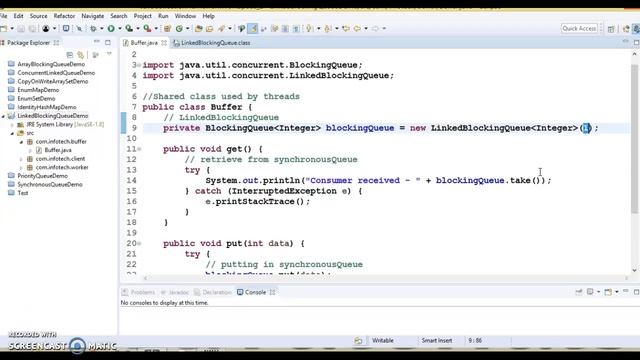Click Display Selected Console icon
640x360 pixels.
tap(590, 292)
